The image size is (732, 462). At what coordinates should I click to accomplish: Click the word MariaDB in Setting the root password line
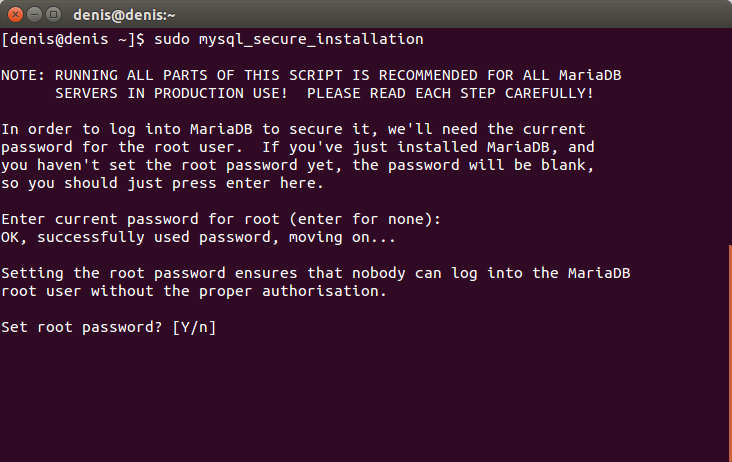pyautogui.click(x=599, y=273)
